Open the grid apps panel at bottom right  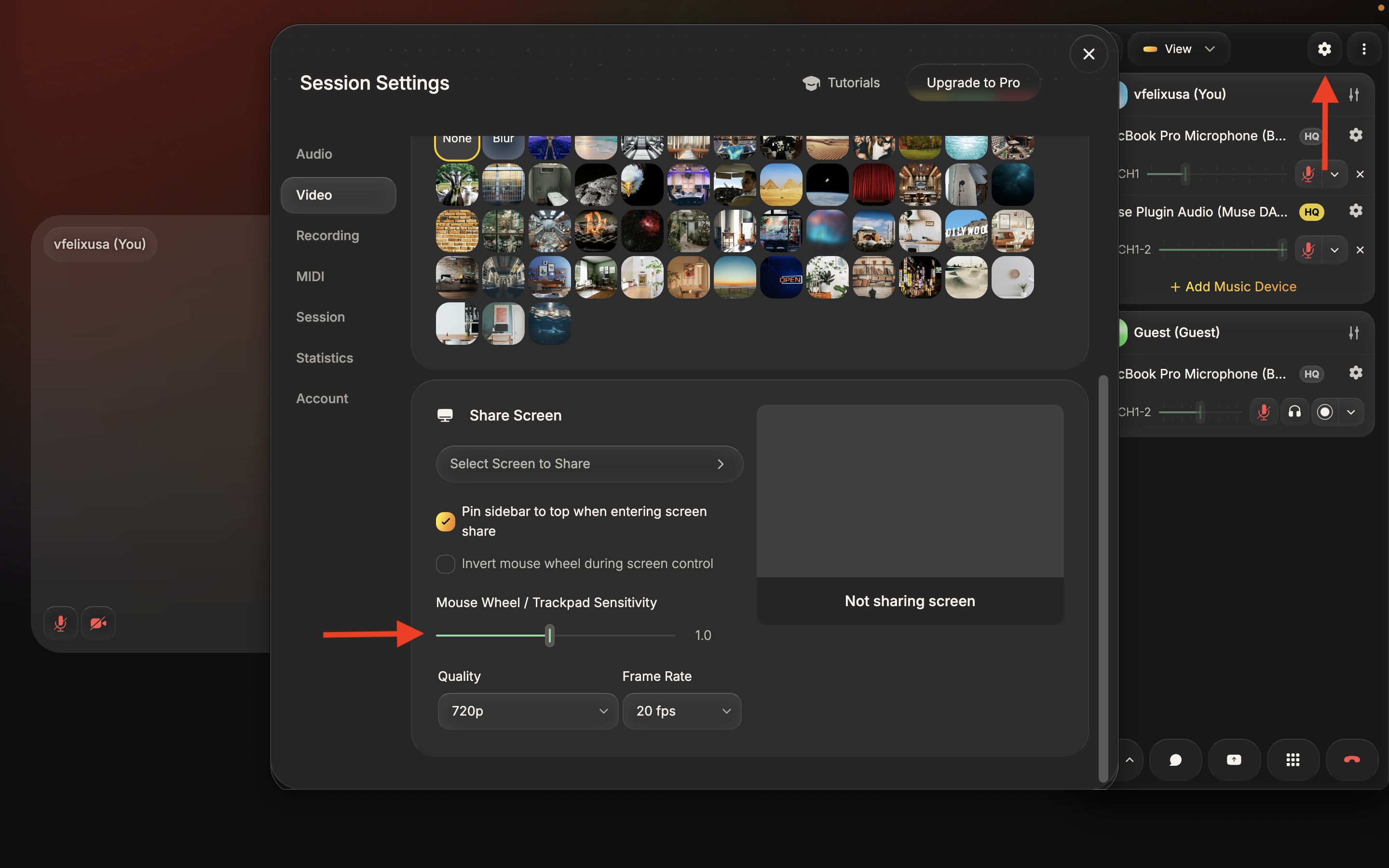(1293, 759)
